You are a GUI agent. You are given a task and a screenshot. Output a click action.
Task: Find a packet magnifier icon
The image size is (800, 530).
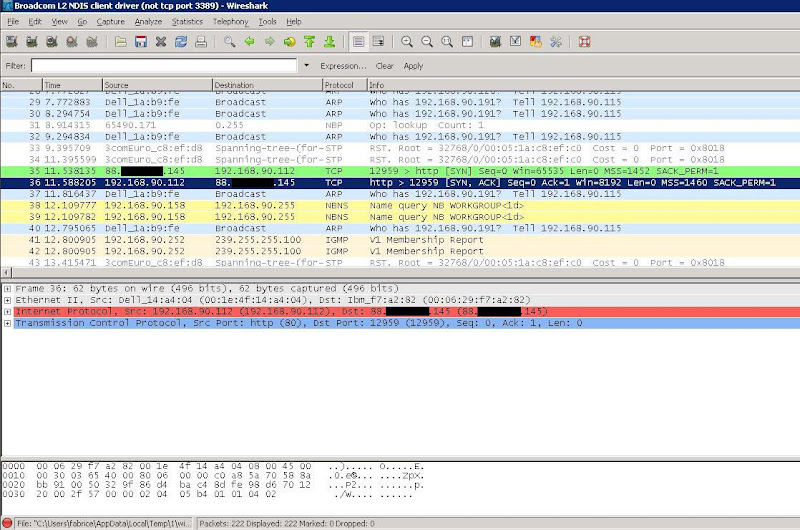tap(230, 42)
